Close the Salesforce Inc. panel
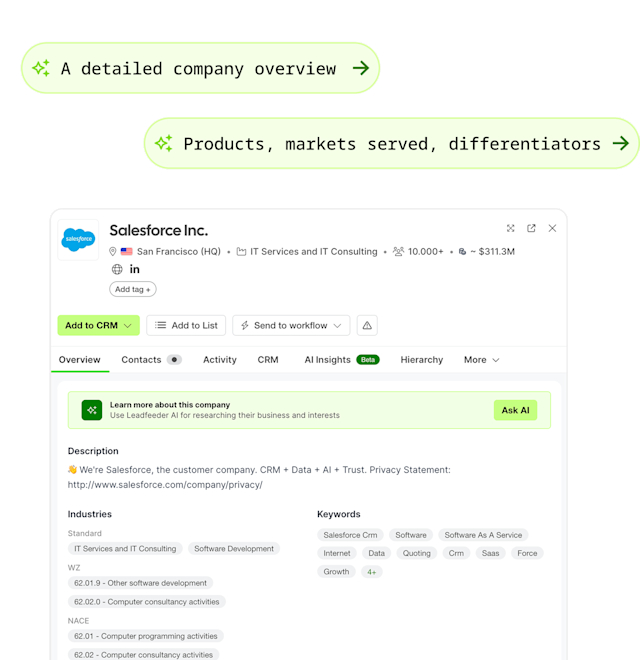 click(552, 228)
